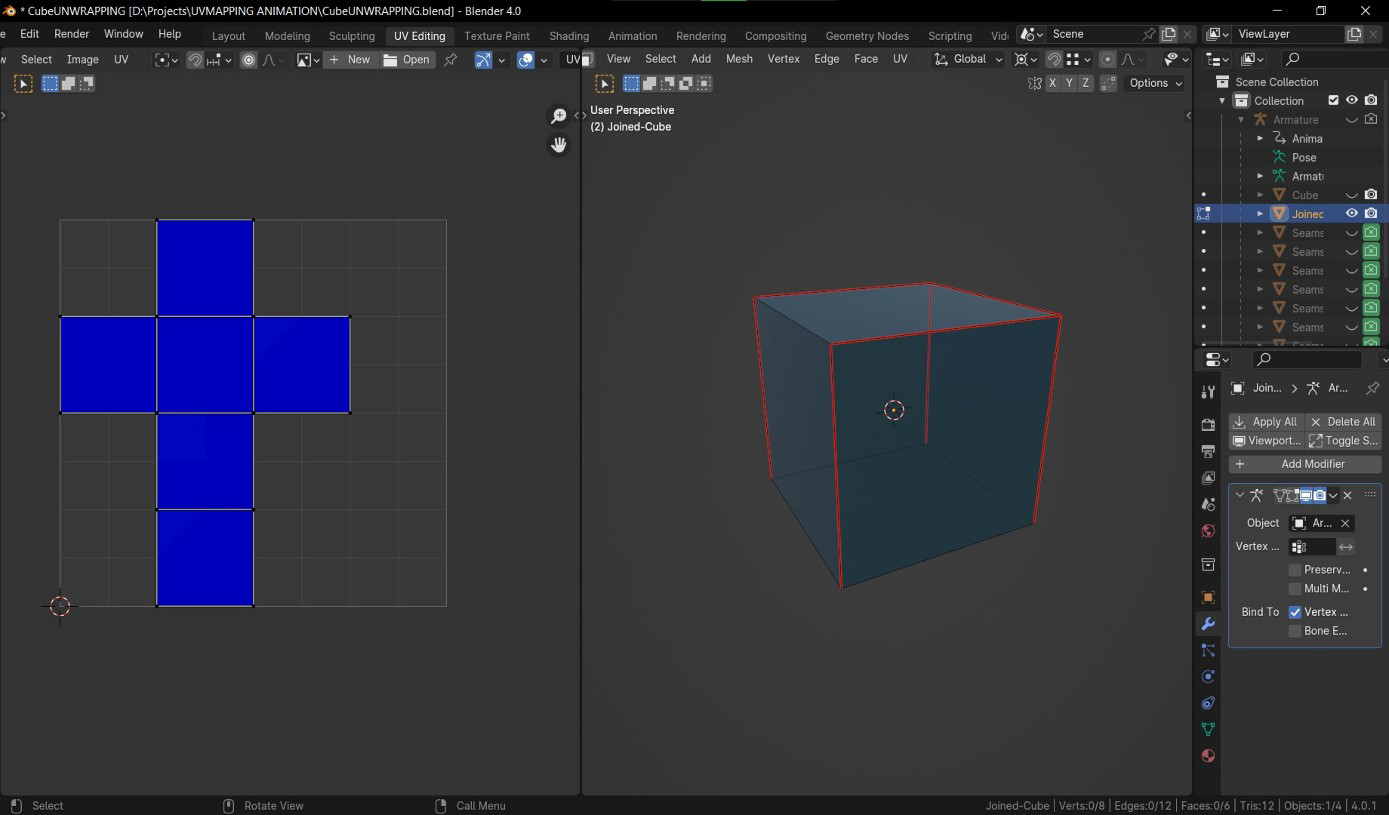Screen dimensions: 1389x815
Task: Open the Object Data properties tab
Action: tap(1208, 729)
